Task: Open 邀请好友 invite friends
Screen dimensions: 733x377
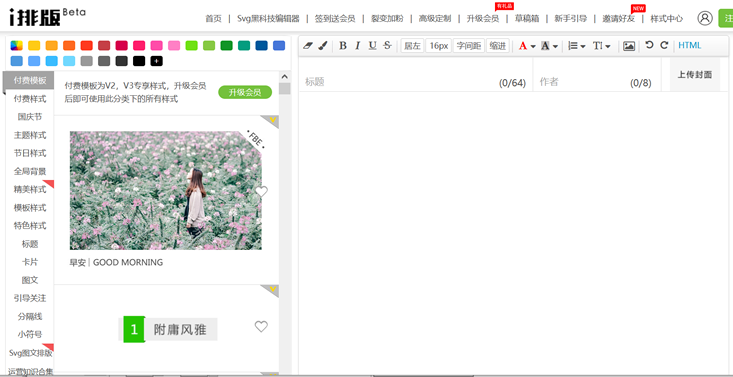Action: (618, 19)
